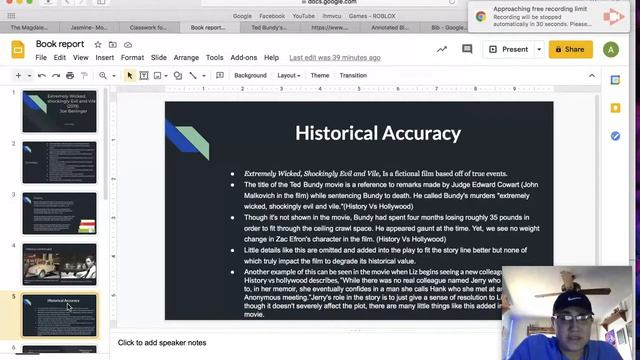Open the View menu
Screen dimensions: 640x360
click(x=80, y=58)
